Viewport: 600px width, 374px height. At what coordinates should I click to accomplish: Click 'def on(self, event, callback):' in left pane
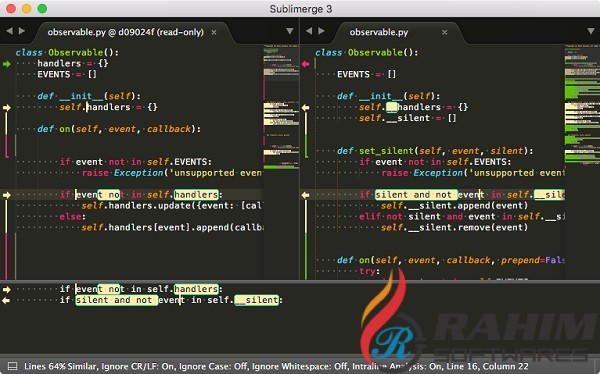(119, 129)
